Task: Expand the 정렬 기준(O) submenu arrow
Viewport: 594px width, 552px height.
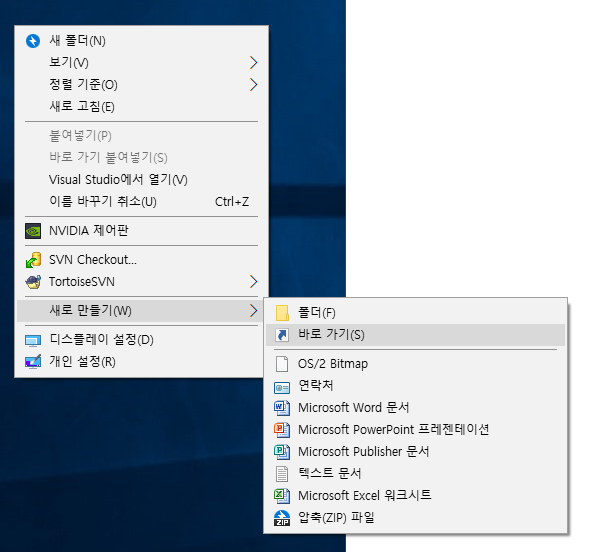Action: coord(253,84)
